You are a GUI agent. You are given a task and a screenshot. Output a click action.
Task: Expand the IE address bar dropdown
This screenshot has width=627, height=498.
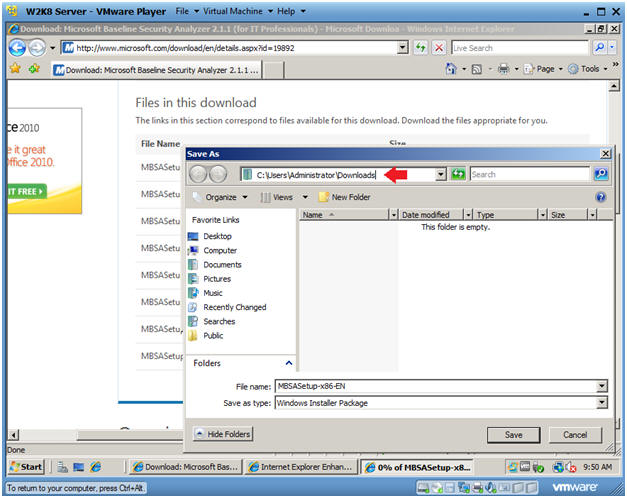(403, 48)
